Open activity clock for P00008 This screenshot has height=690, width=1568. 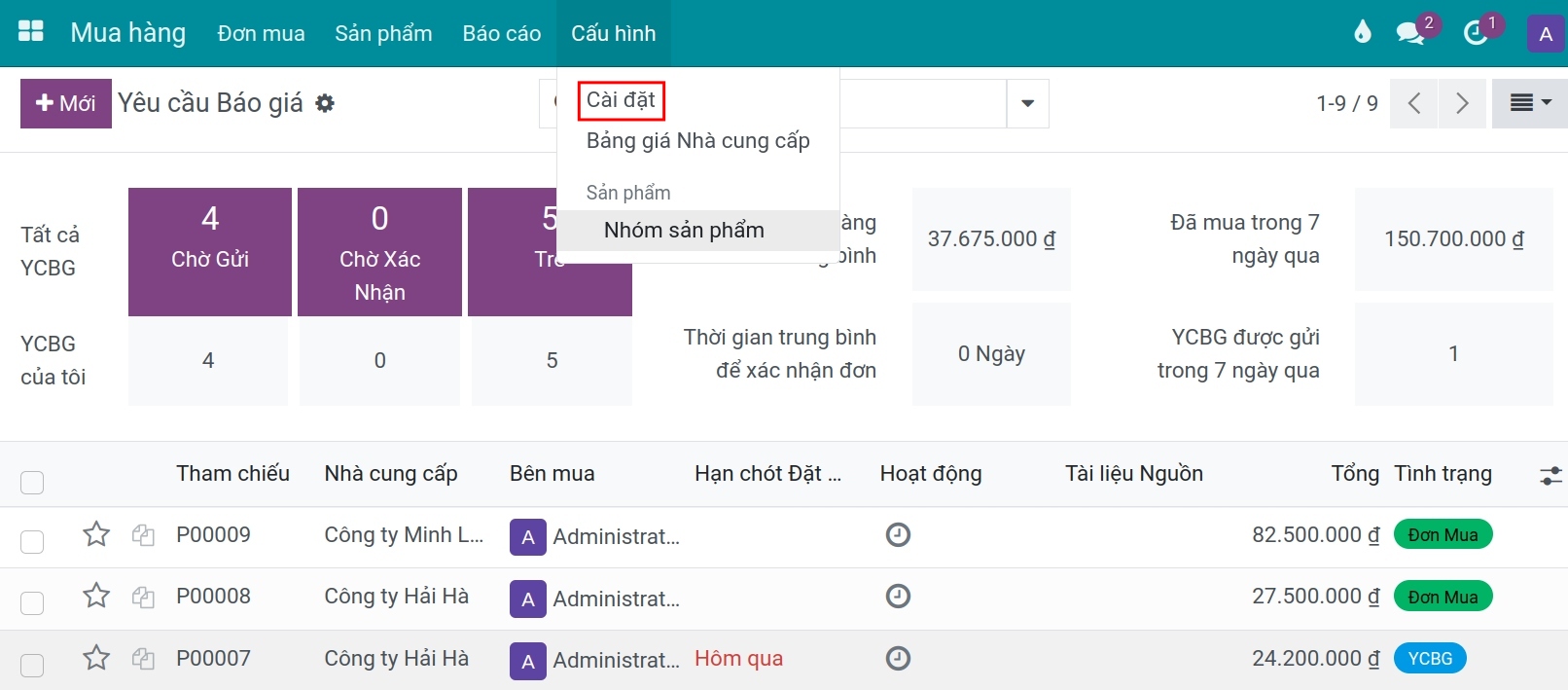pos(898,596)
